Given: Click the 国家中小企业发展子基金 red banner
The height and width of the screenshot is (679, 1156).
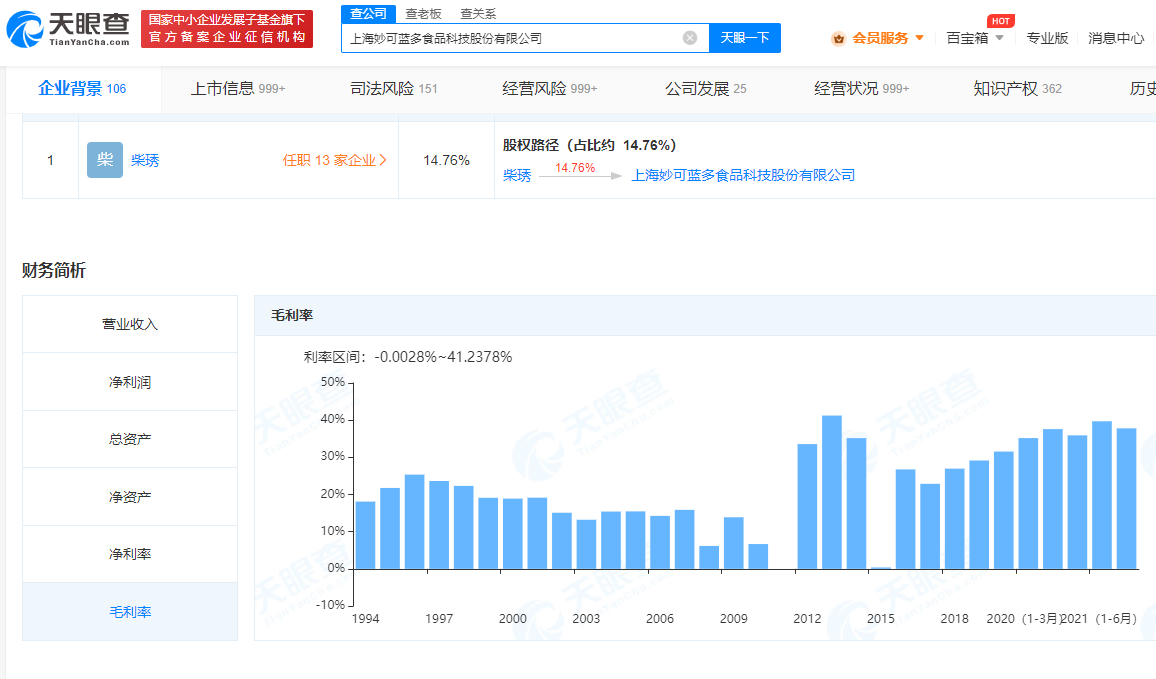Looking at the screenshot, I should 227,29.
